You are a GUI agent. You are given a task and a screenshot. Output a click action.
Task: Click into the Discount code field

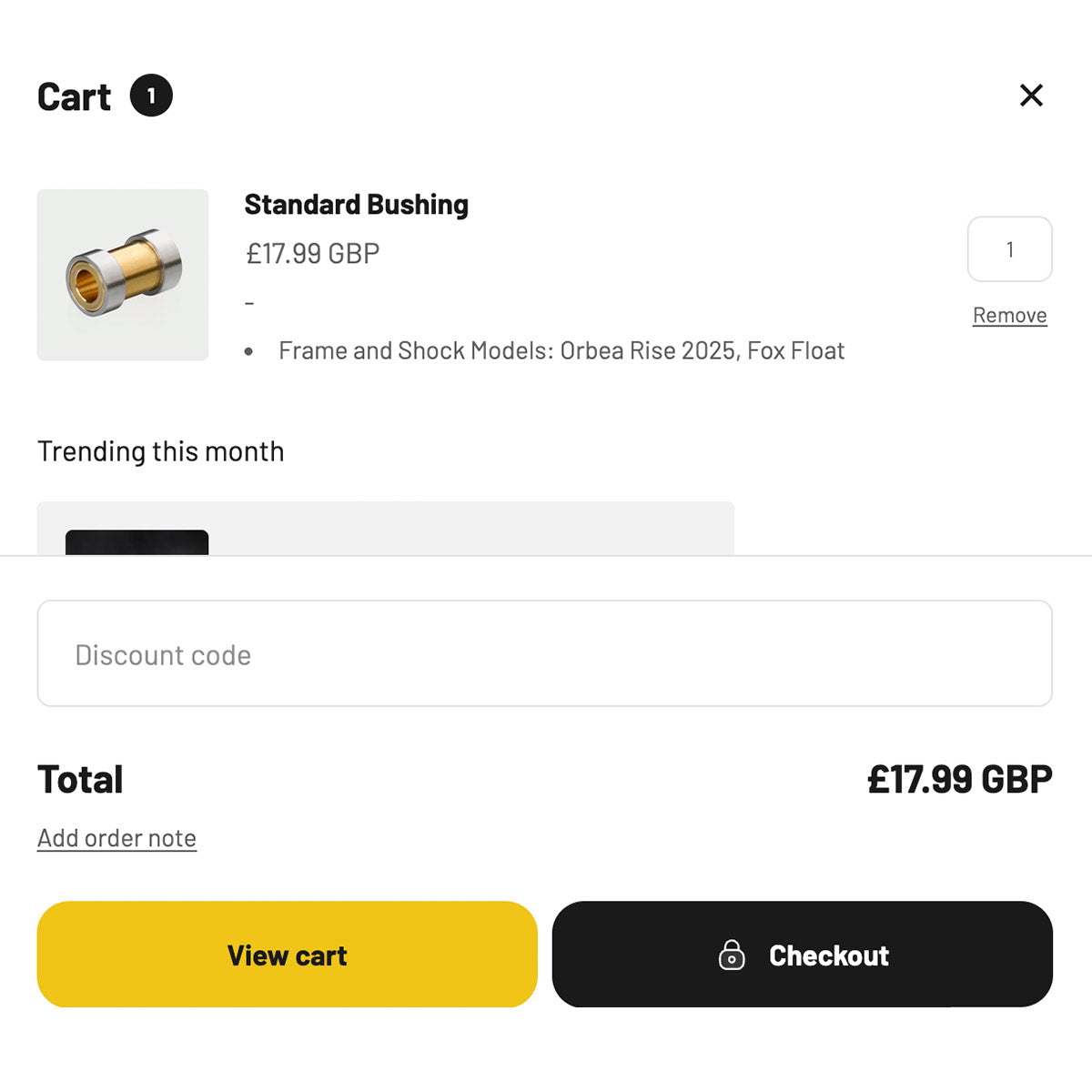pos(544,653)
